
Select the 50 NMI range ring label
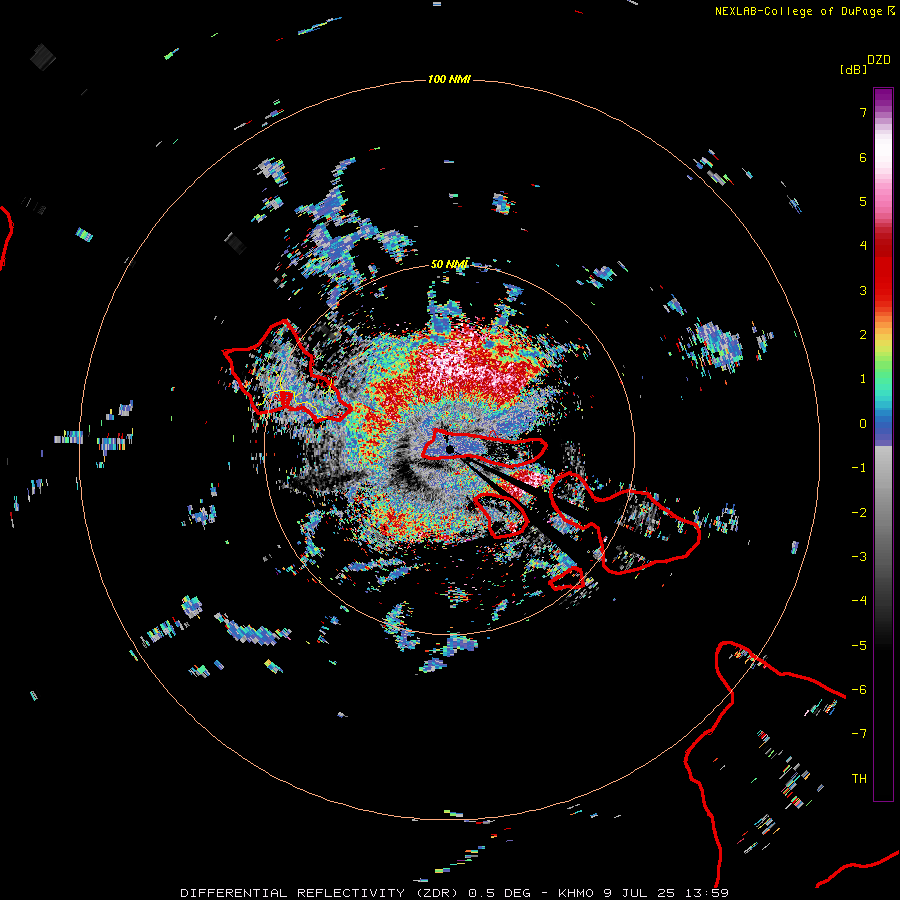pos(449,265)
